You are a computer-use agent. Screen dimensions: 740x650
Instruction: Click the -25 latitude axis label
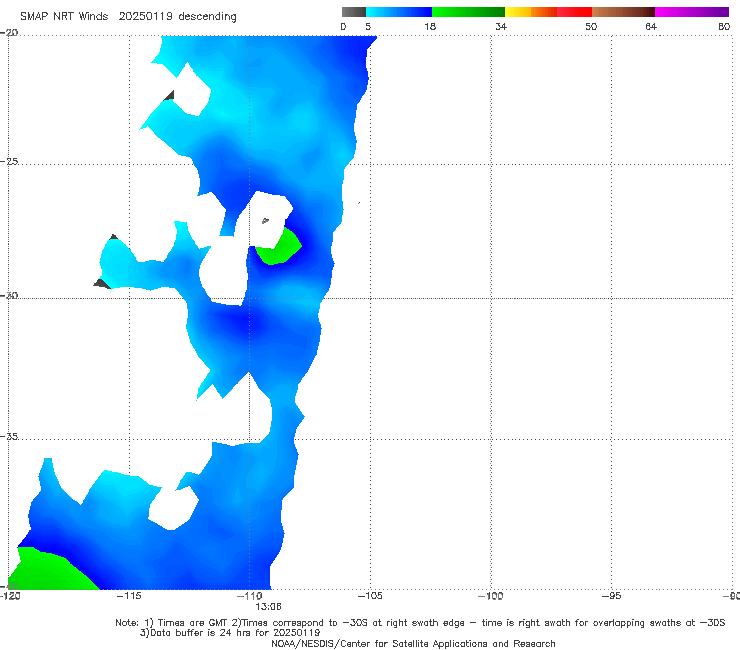coord(9,161)
